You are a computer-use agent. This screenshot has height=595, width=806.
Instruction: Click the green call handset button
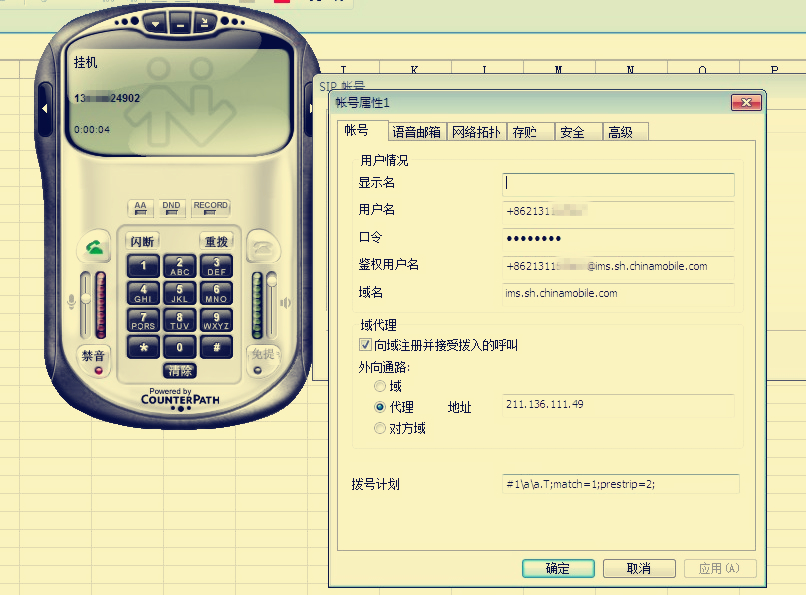pos(94,248)
